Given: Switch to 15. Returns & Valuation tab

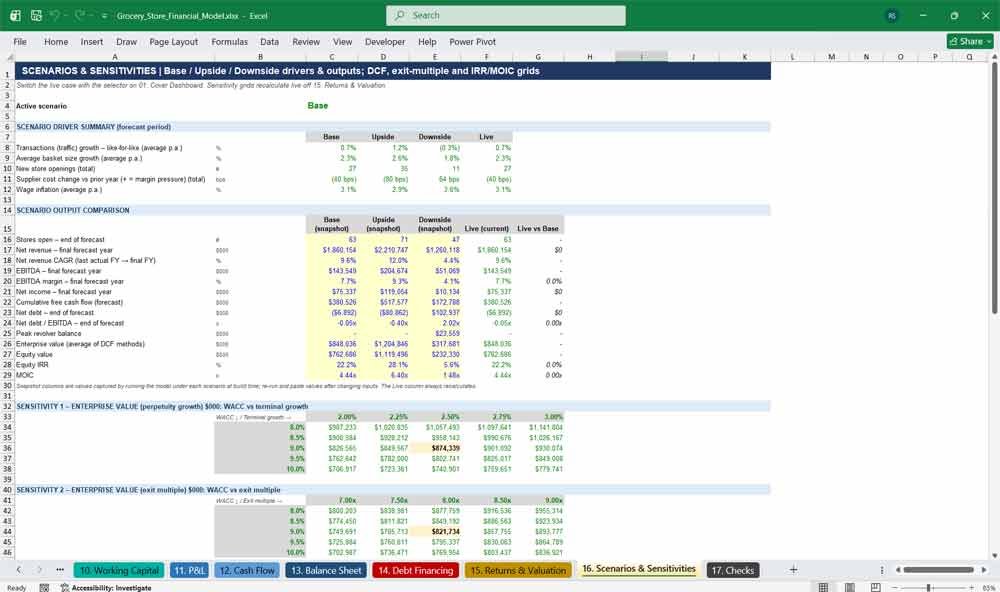Looking at the screenshot, I should (518, 570).
